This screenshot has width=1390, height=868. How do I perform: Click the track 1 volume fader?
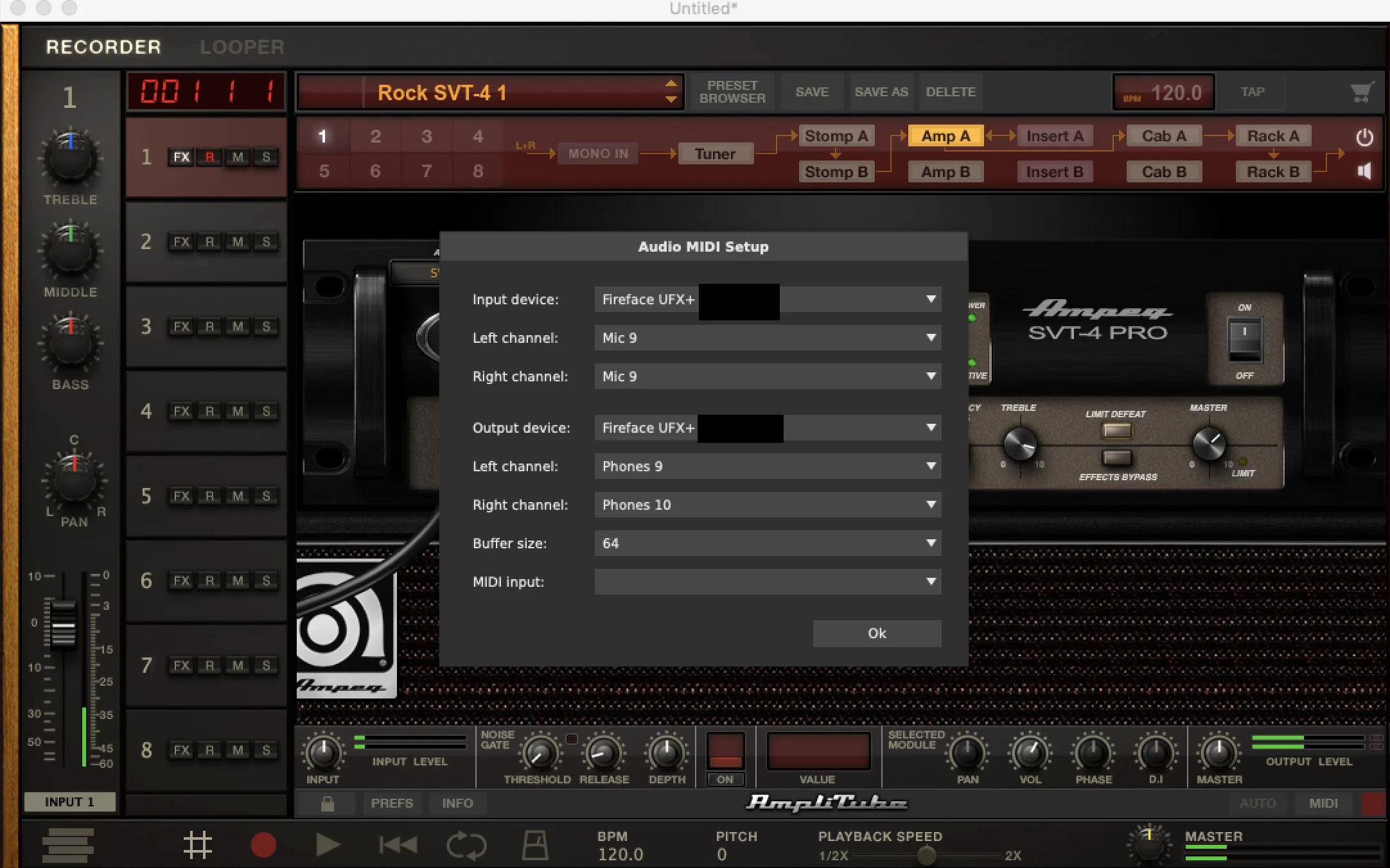pos(63,624)
